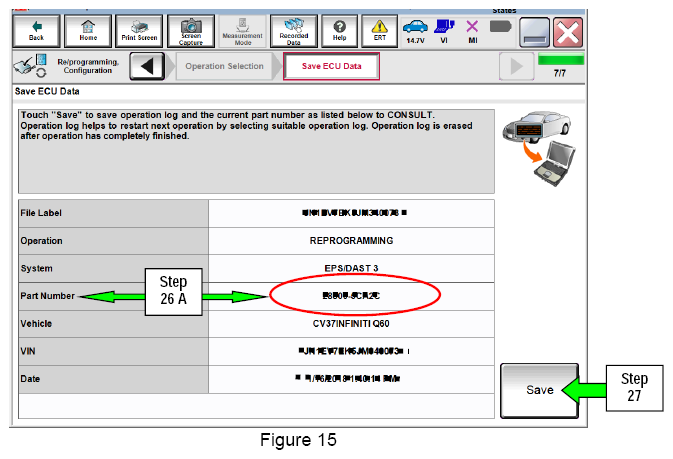Click the Re/programming, Configuration icon
Viewport: 673px width, 459px height.
tap(30, 66)
